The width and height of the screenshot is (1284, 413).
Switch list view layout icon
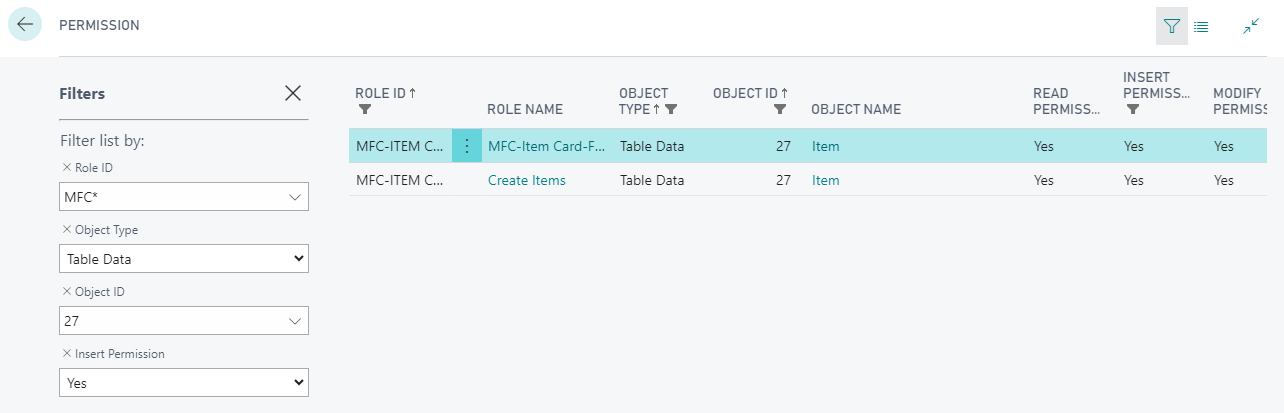click(1202, 27)
